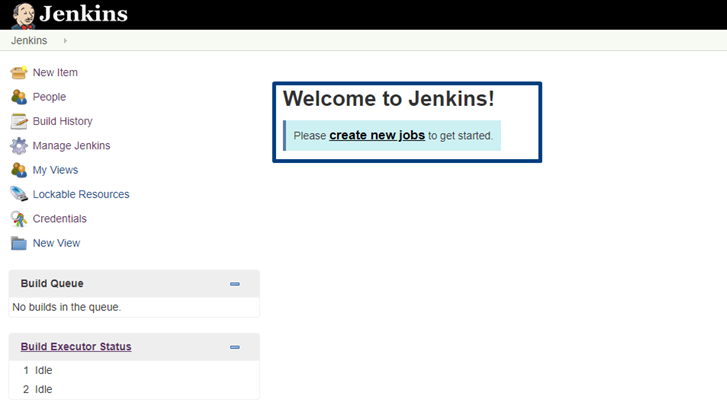Open the My Views link
Image resolution: width=727 pixels, height=405 pixels.
pyautogui.click(x=55, y=170)
